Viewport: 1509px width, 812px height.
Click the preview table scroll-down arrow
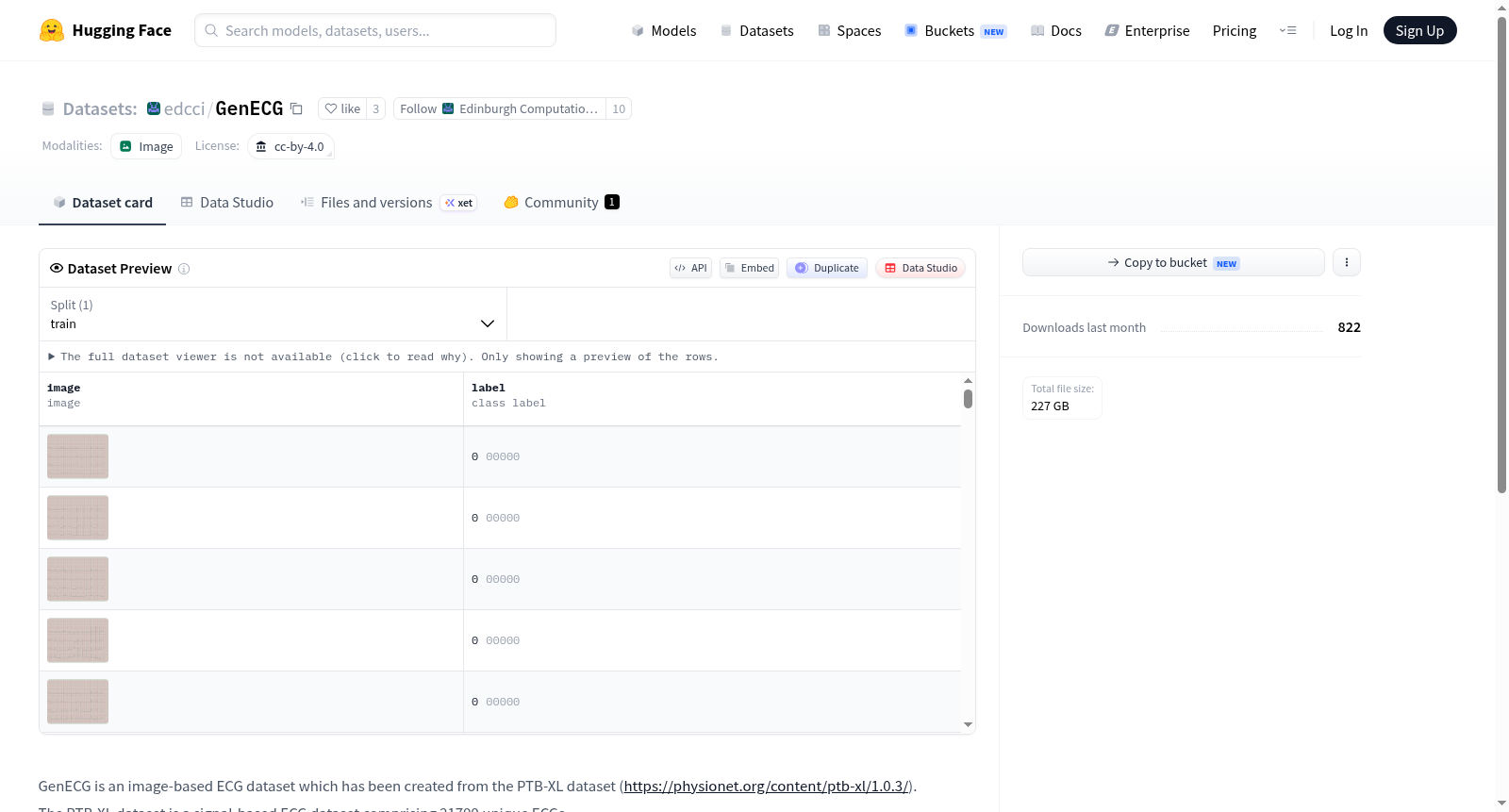pos(968,725)
